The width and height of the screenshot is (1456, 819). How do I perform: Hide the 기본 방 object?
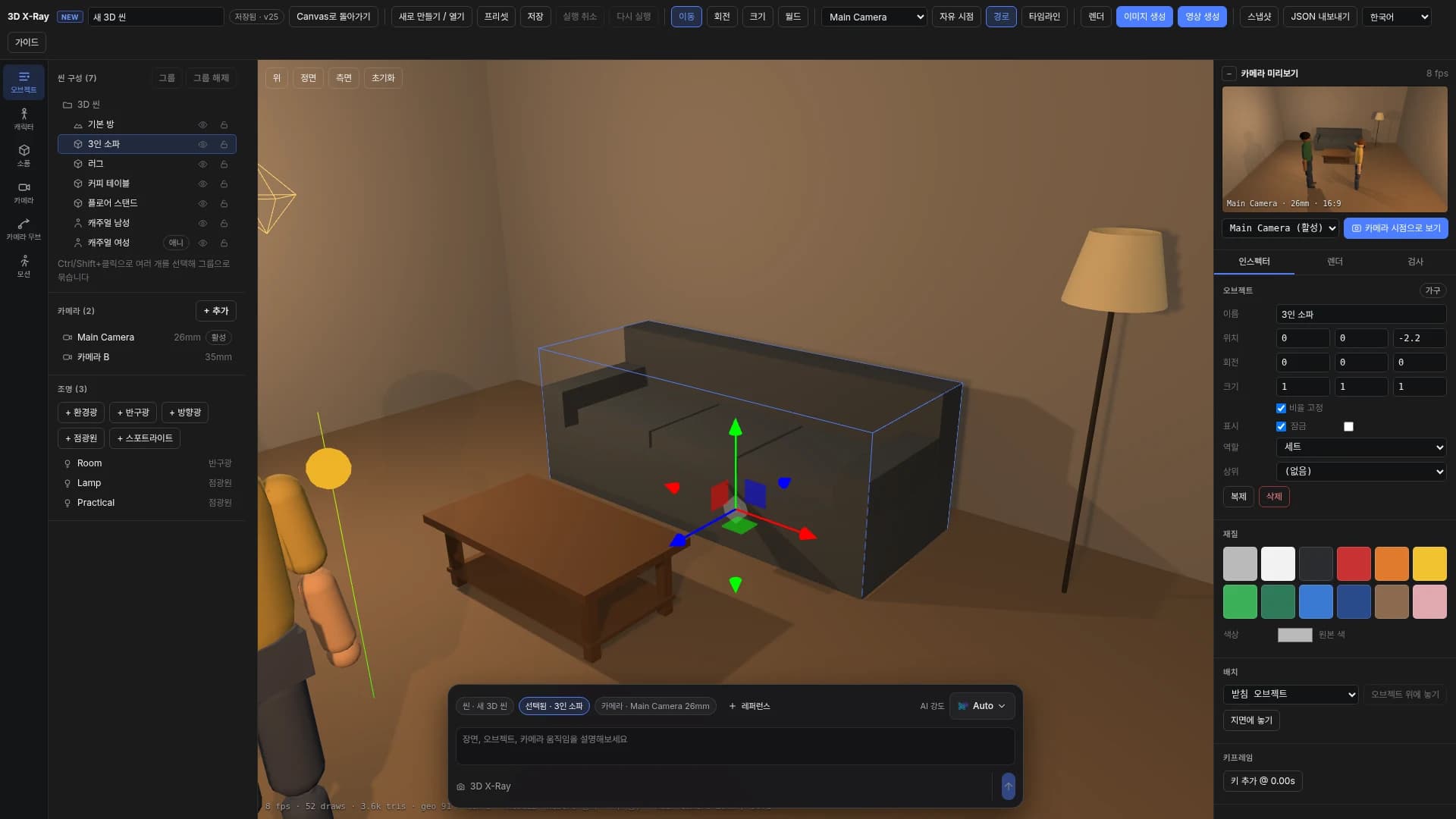(202, 124)
